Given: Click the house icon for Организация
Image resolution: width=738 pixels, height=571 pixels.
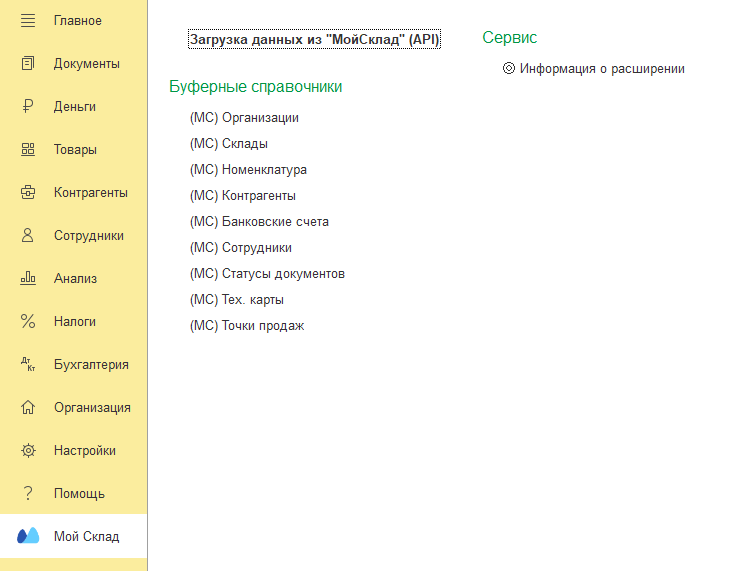Looking at the screenshot, I should click(28, 407).
